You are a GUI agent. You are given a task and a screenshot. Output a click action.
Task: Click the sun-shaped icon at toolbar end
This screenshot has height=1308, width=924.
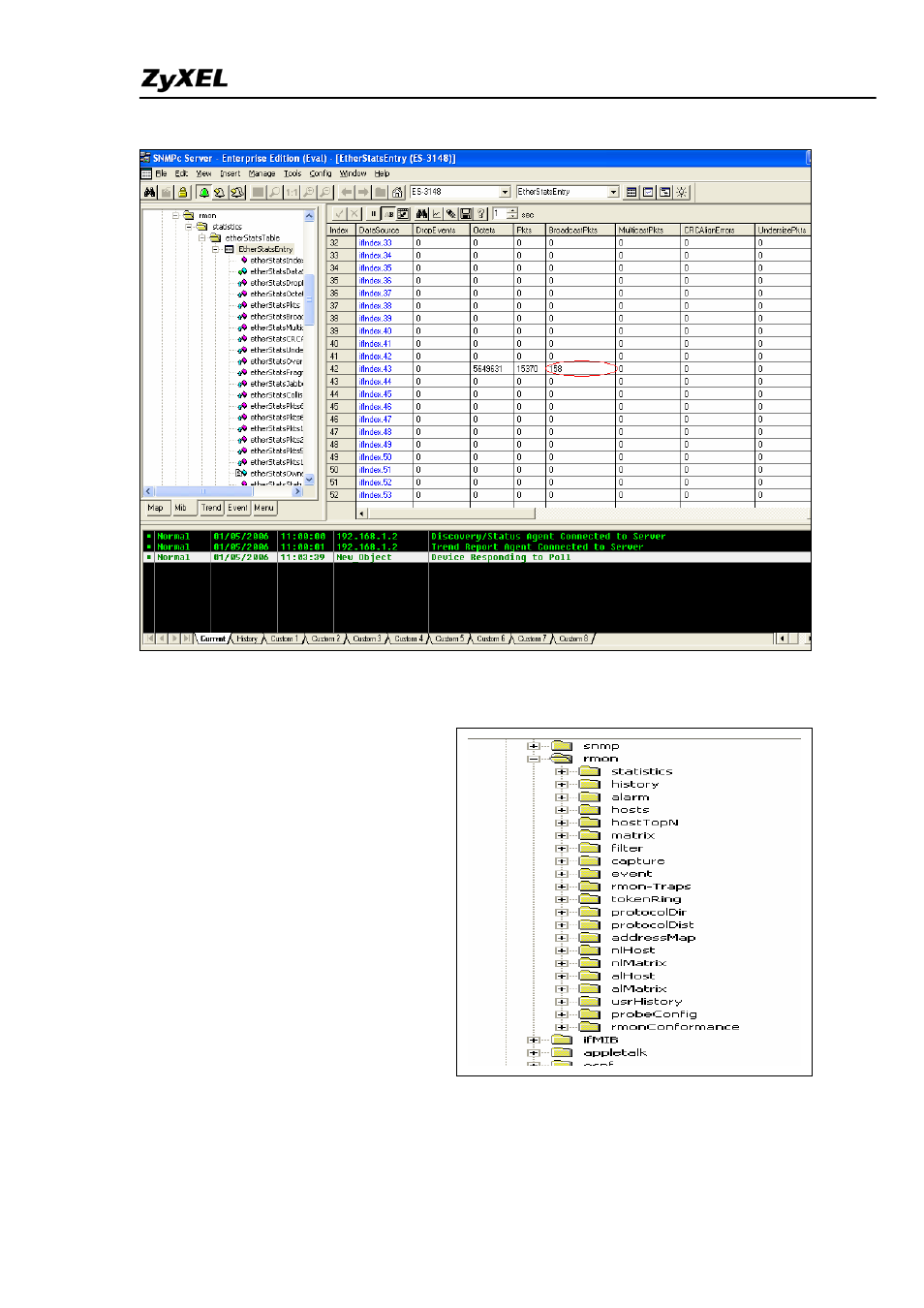click(682, 192)
